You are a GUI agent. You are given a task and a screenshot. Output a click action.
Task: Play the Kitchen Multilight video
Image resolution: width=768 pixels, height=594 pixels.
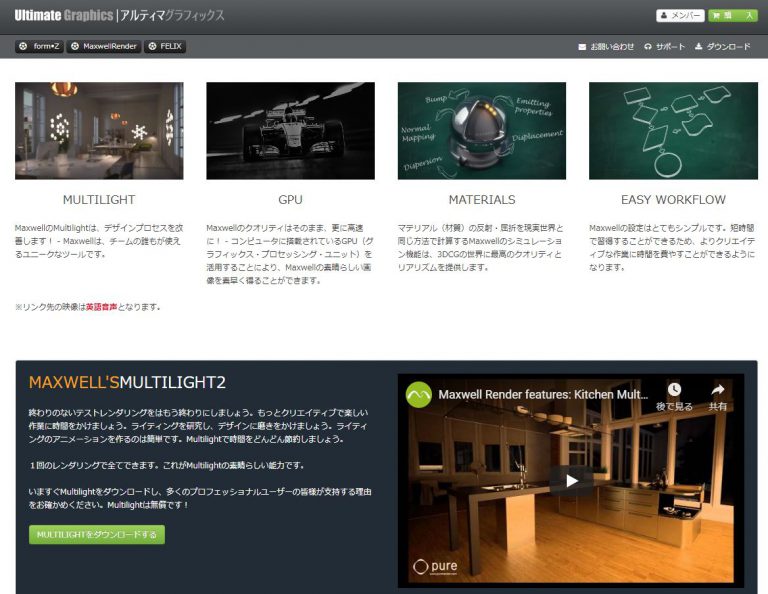tap(571, 481)
